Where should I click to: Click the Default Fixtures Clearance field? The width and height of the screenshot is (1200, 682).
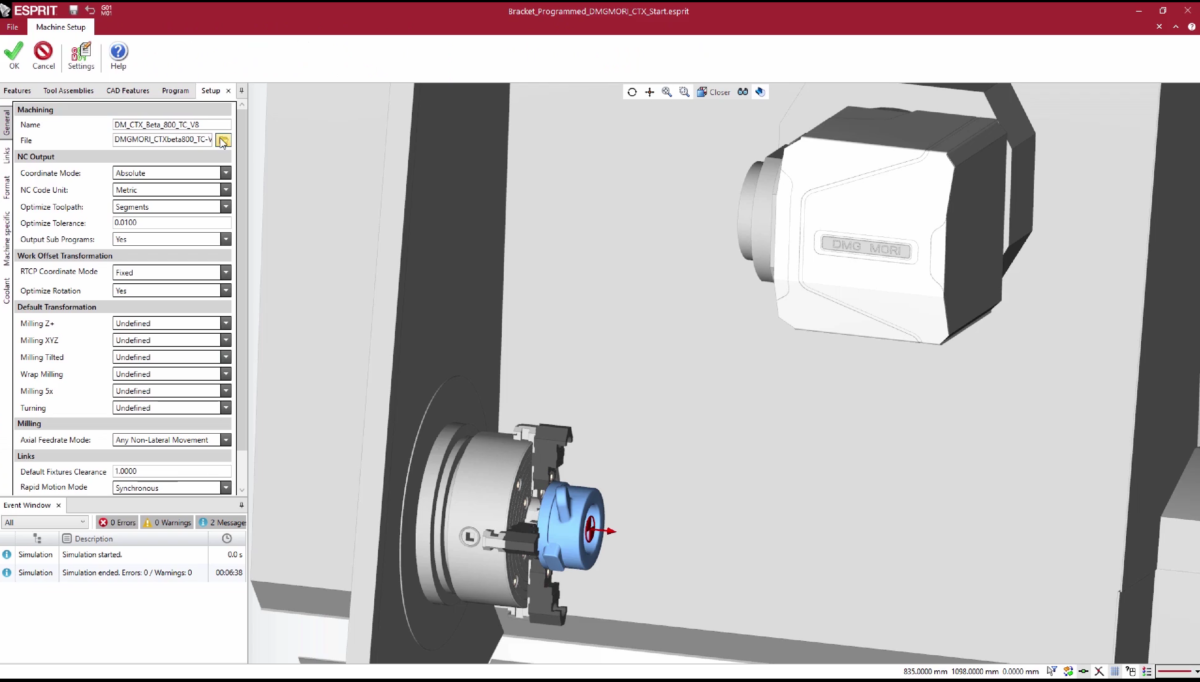172,471
